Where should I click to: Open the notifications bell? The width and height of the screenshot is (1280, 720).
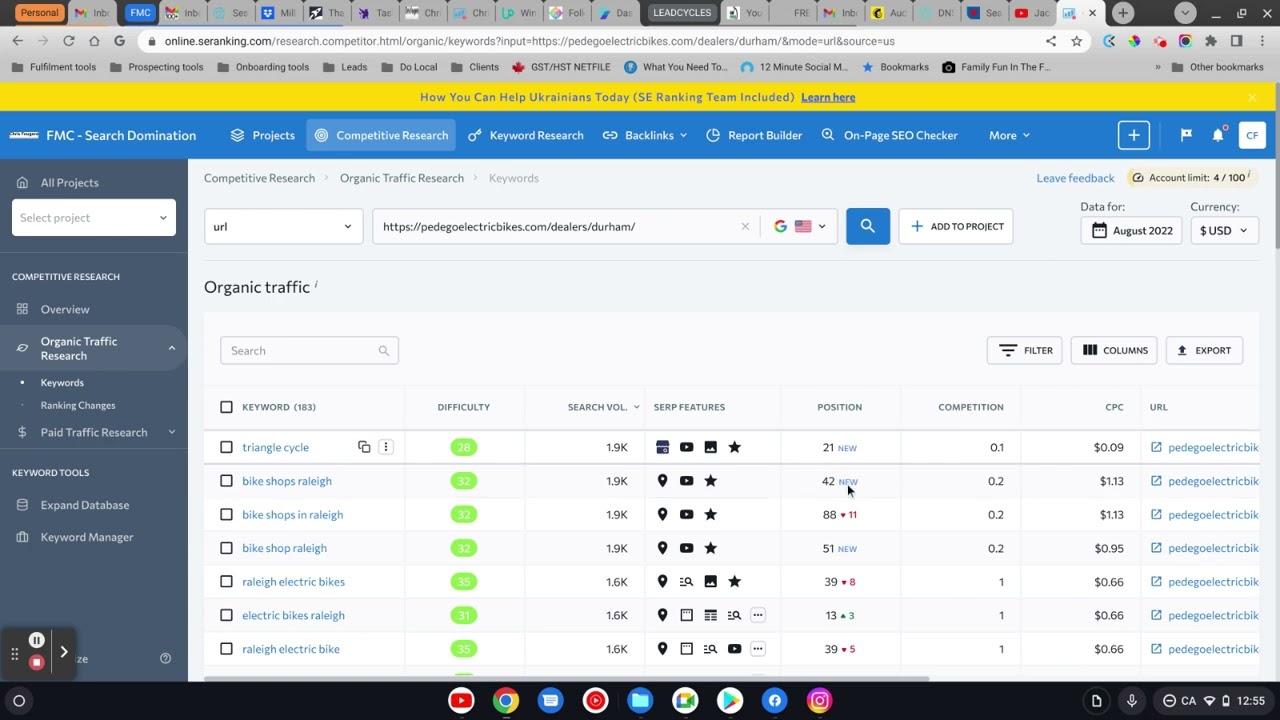1218,135
